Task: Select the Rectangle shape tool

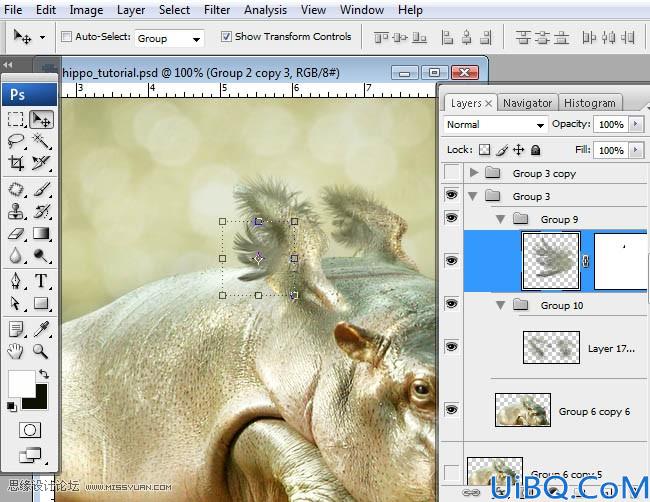Action: (41, 303)
